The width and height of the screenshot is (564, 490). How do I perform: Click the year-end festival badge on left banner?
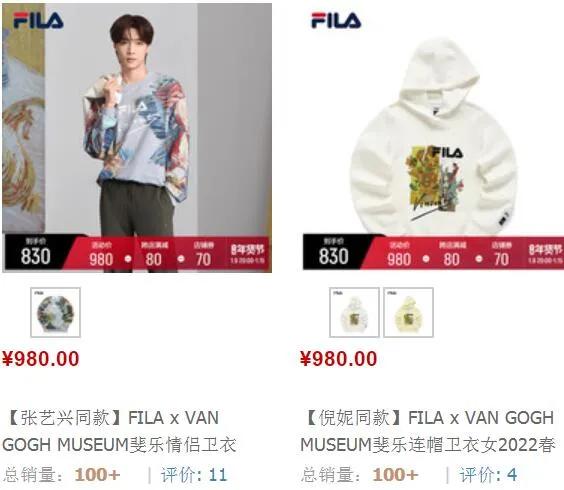tap(247, 253)
